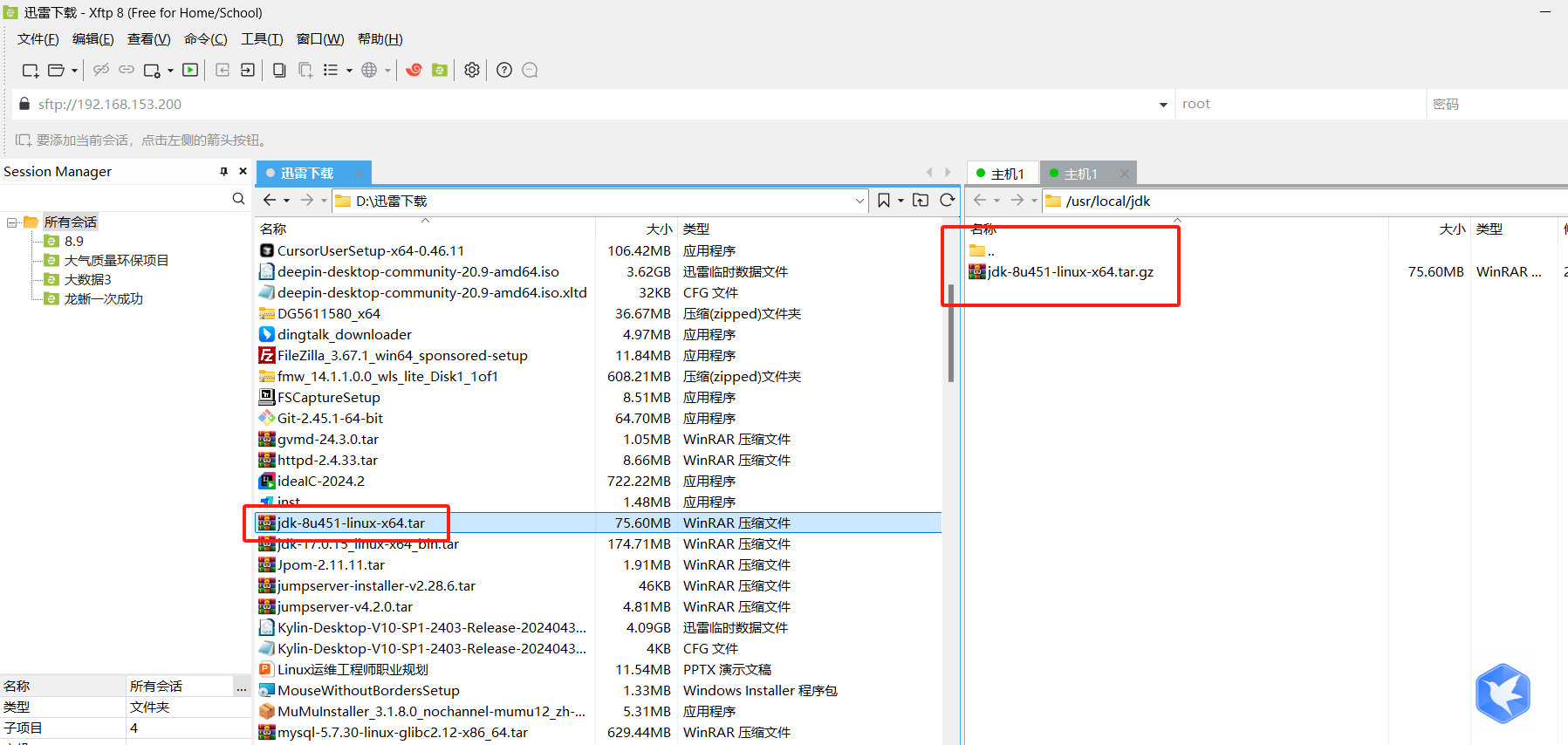Open the 窗口(W) menu
Image resolution: width=1568 pixels, height=745 pixels.
click(320, 39)
